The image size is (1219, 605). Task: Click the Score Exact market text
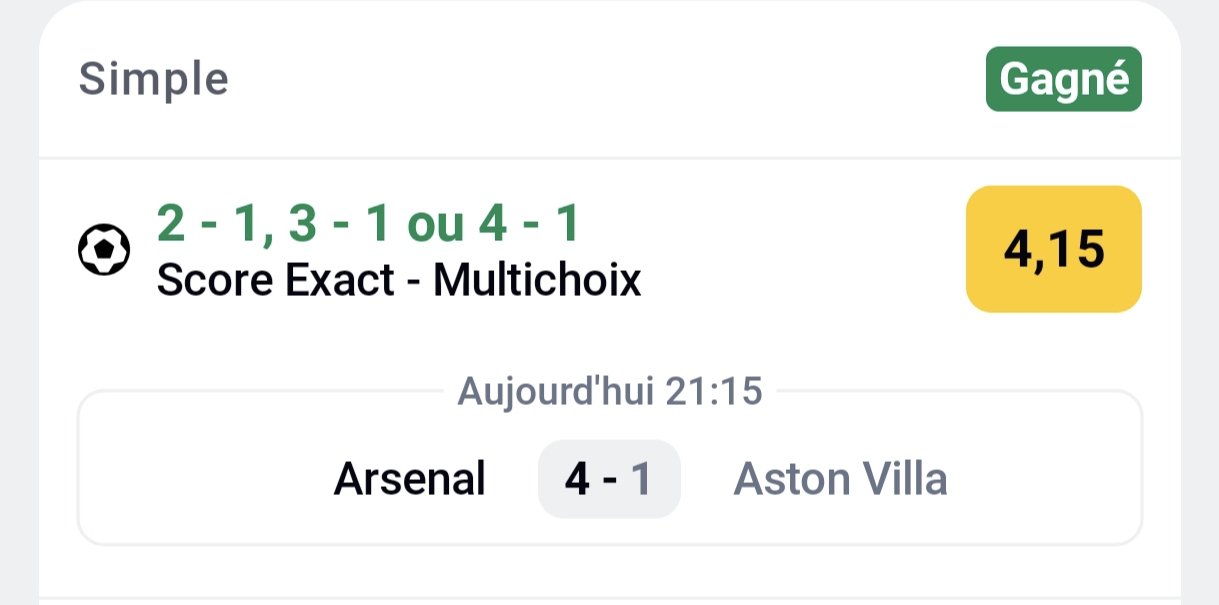coord(275,281)
